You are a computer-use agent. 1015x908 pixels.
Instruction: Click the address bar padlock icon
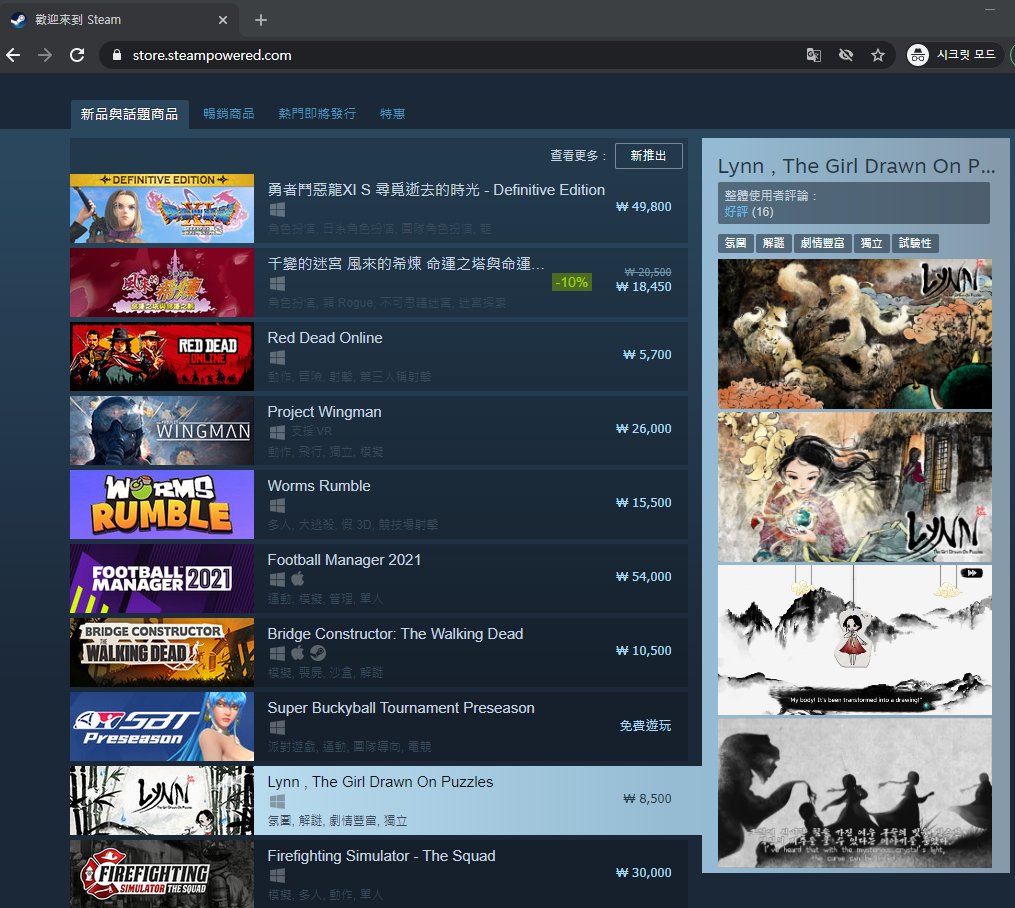click(117, 55)
